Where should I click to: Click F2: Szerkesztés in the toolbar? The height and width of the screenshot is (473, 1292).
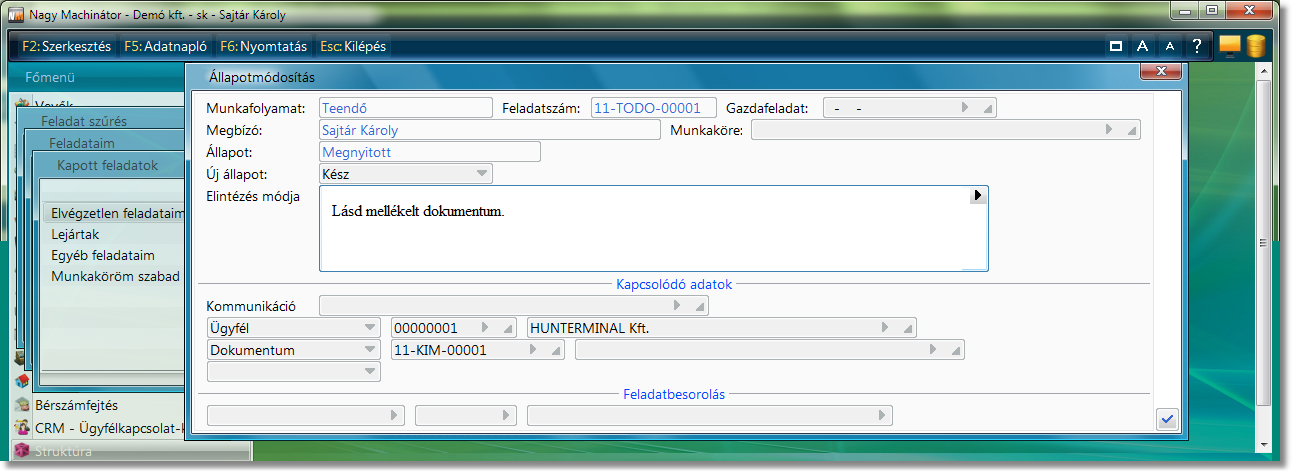[x=66, y=46]
